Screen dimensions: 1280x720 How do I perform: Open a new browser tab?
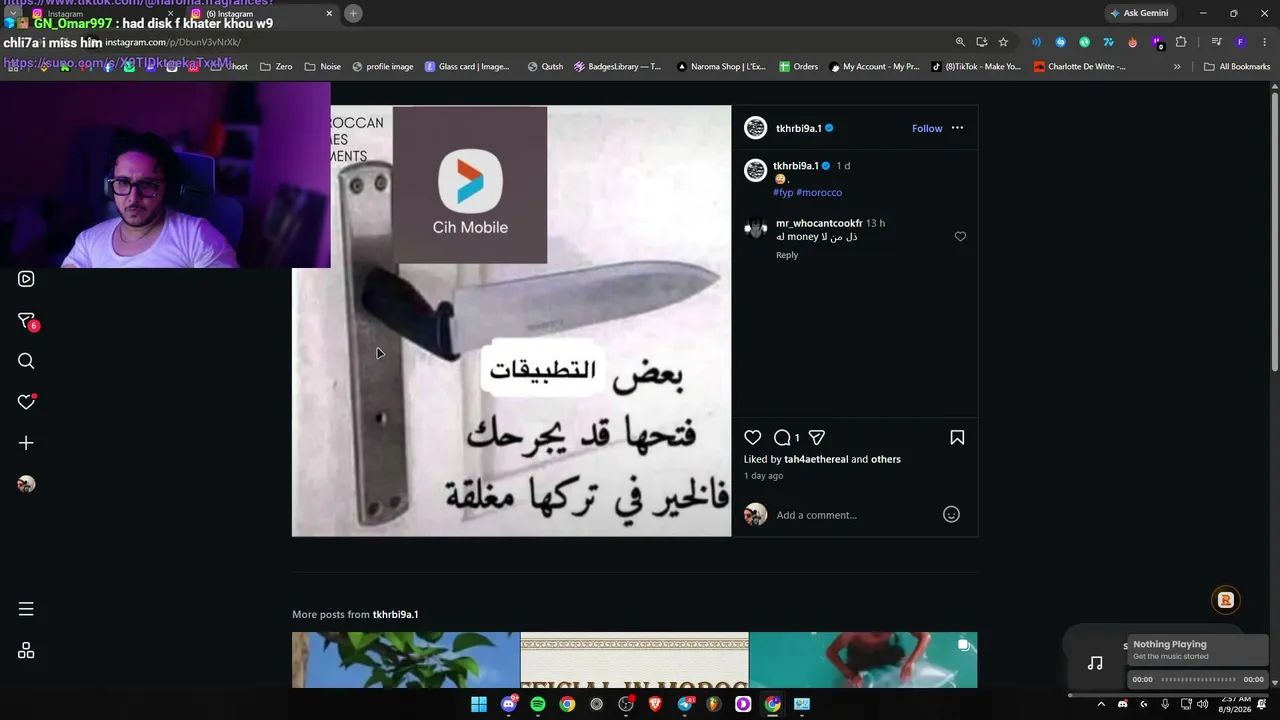click(353, 13)
